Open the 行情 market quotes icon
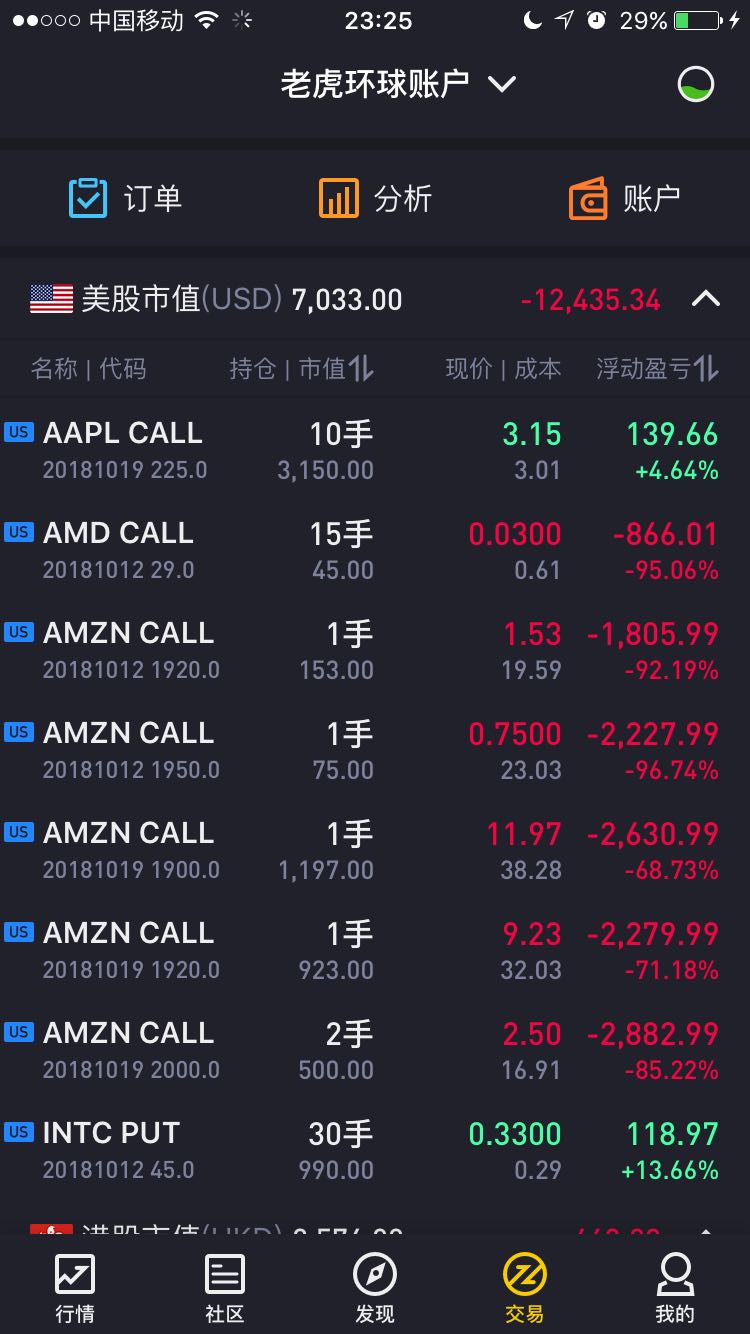750x1334 pixels. click(75, 1274)
